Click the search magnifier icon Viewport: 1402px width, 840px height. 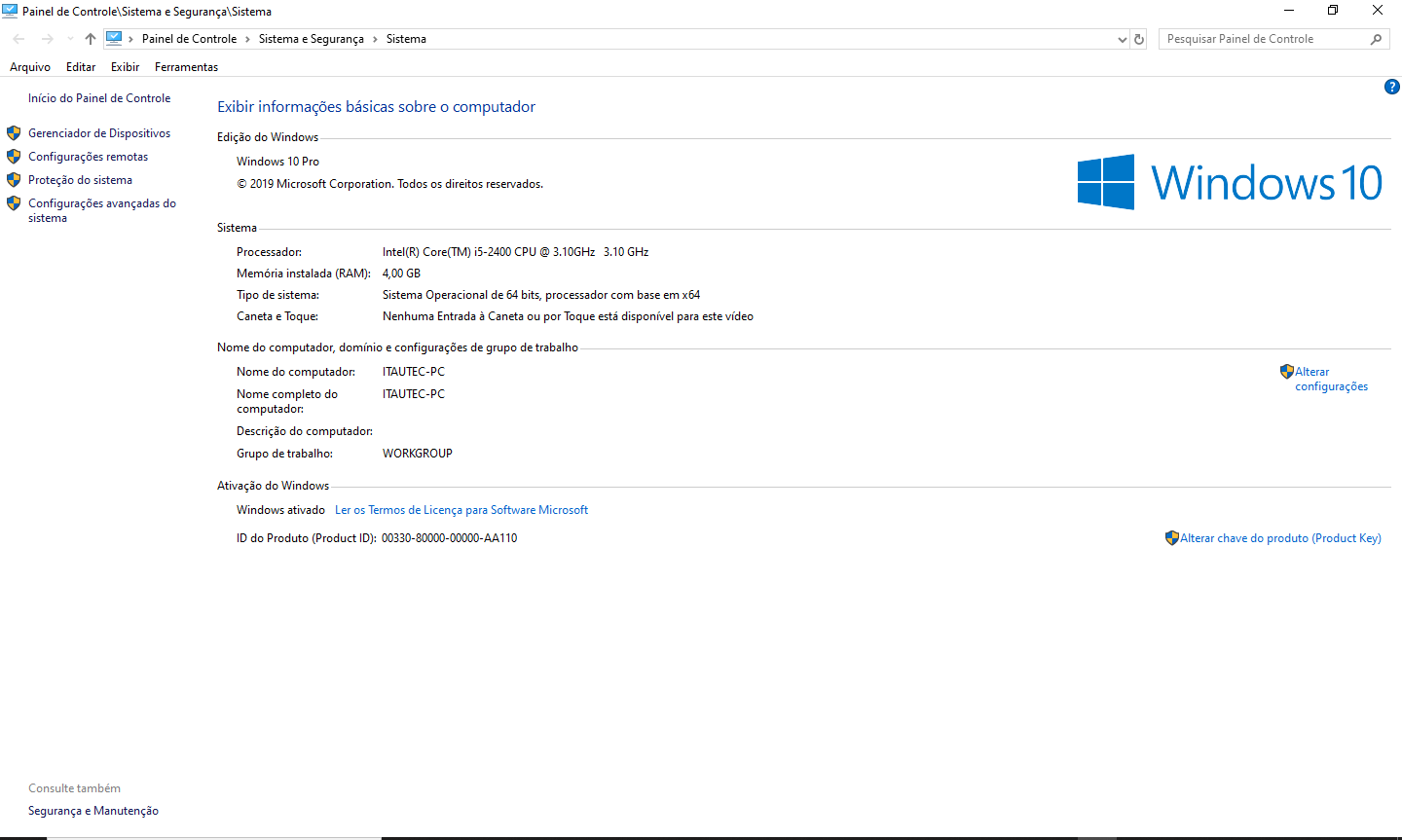click(1376, 39)
